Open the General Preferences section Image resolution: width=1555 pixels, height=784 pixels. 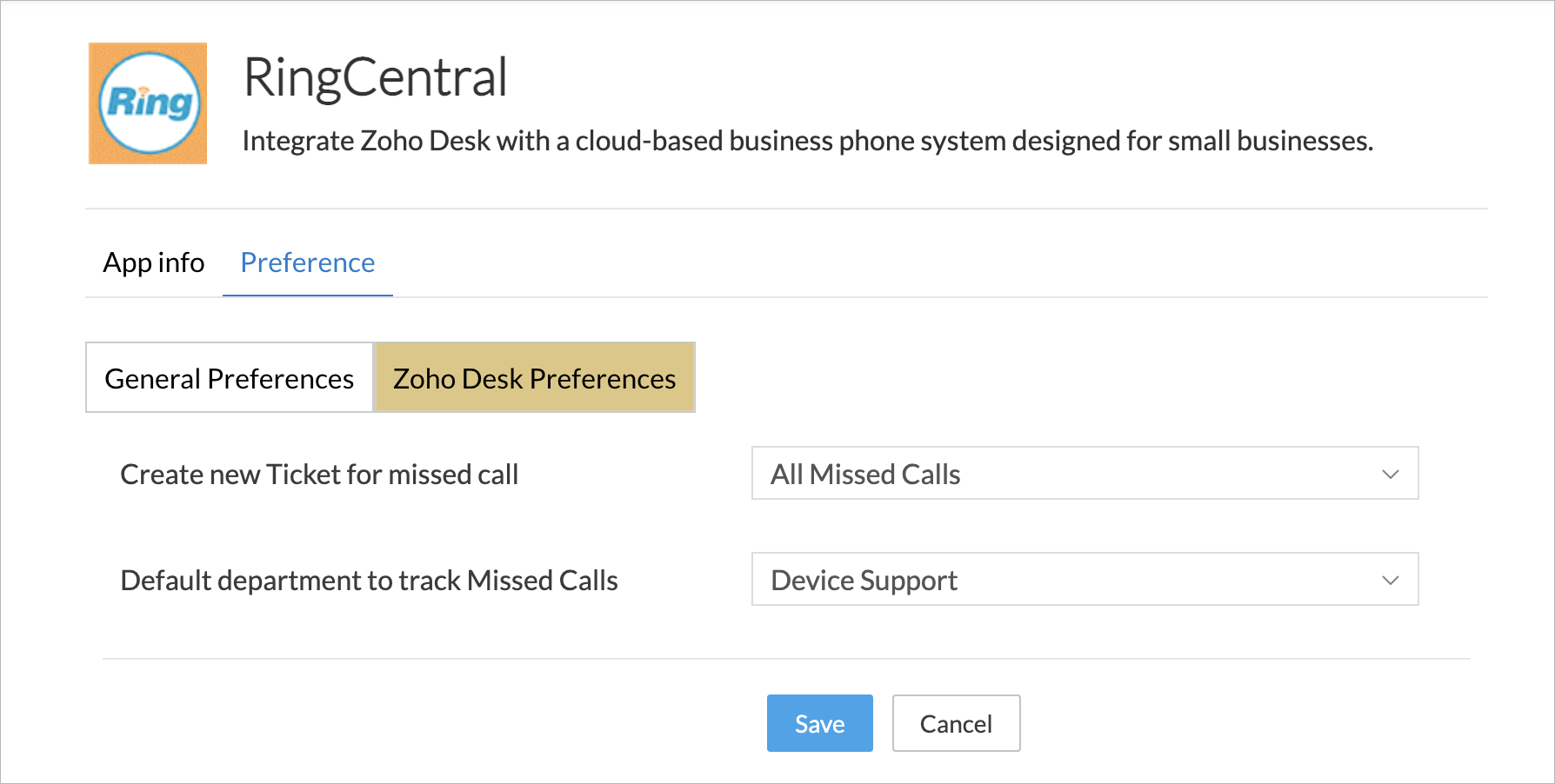(x=230, y=378)
